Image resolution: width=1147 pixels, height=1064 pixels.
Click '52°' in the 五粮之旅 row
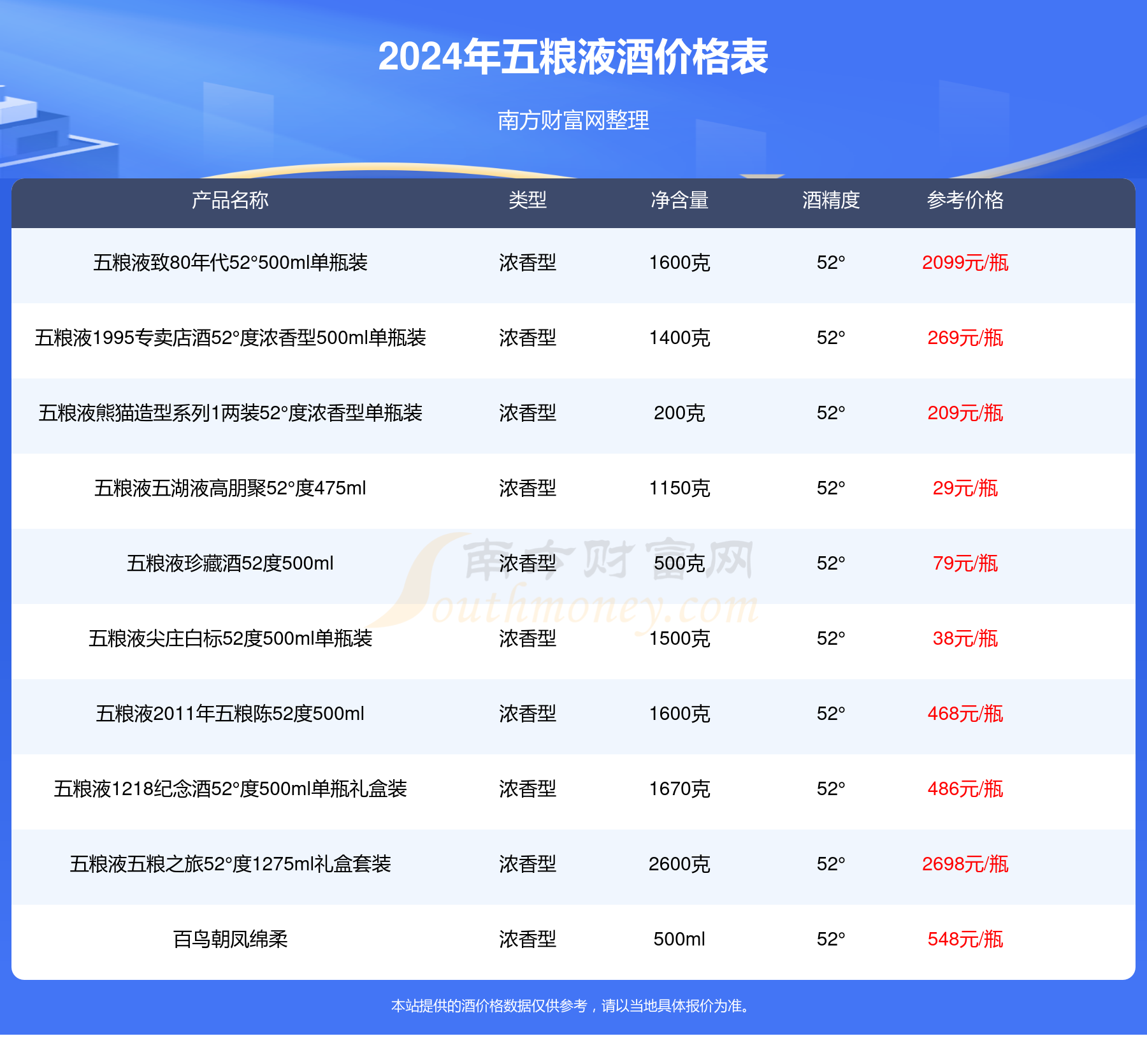pyautogui.click(x=831, y=864)
